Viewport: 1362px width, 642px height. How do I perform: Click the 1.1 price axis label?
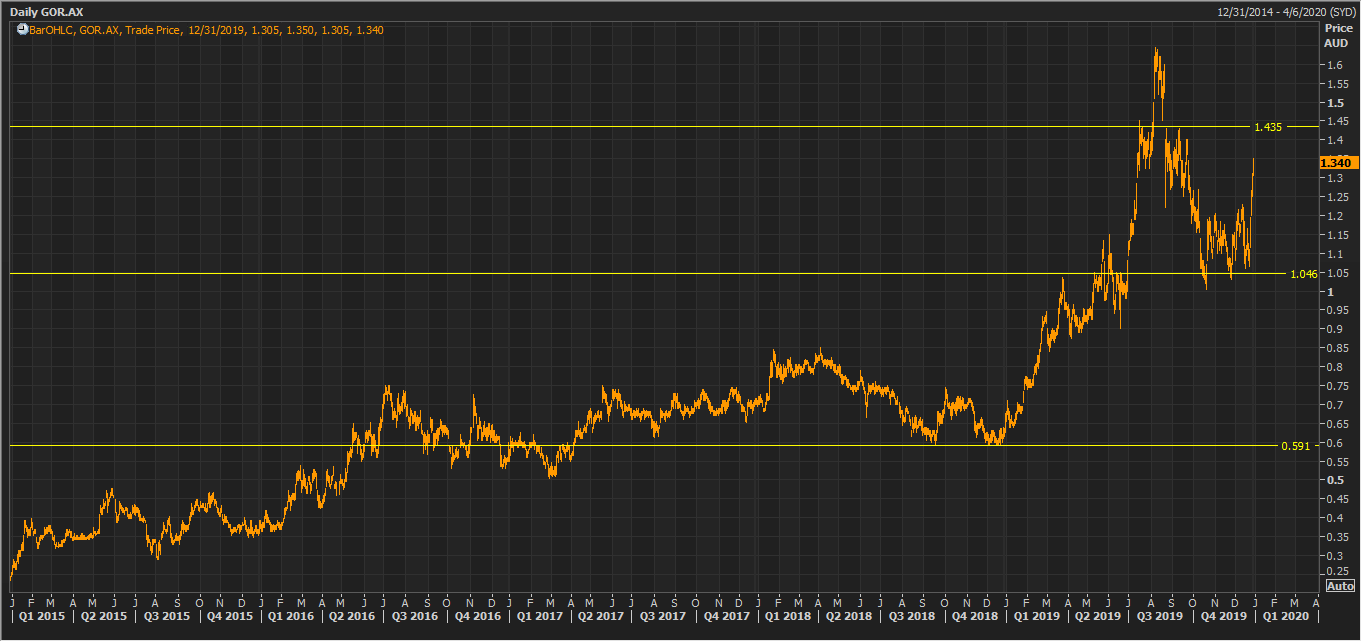coord(1335,254)
